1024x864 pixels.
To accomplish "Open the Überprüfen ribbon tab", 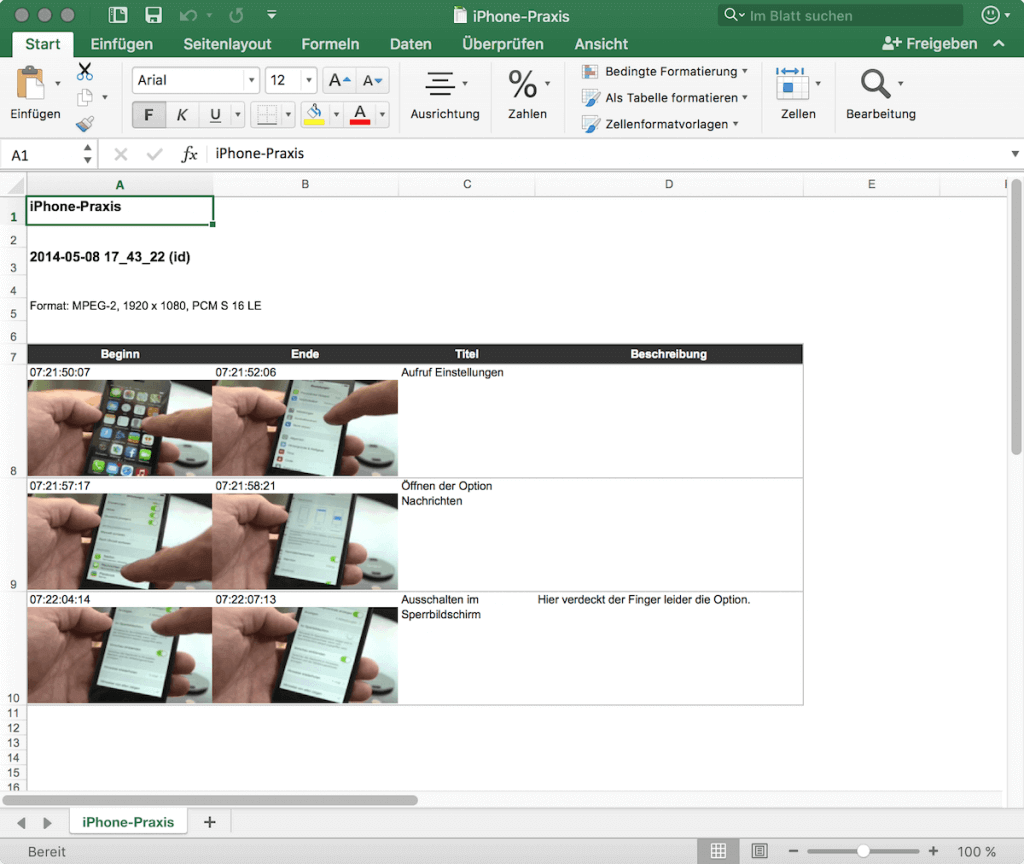I will point(503,44).
